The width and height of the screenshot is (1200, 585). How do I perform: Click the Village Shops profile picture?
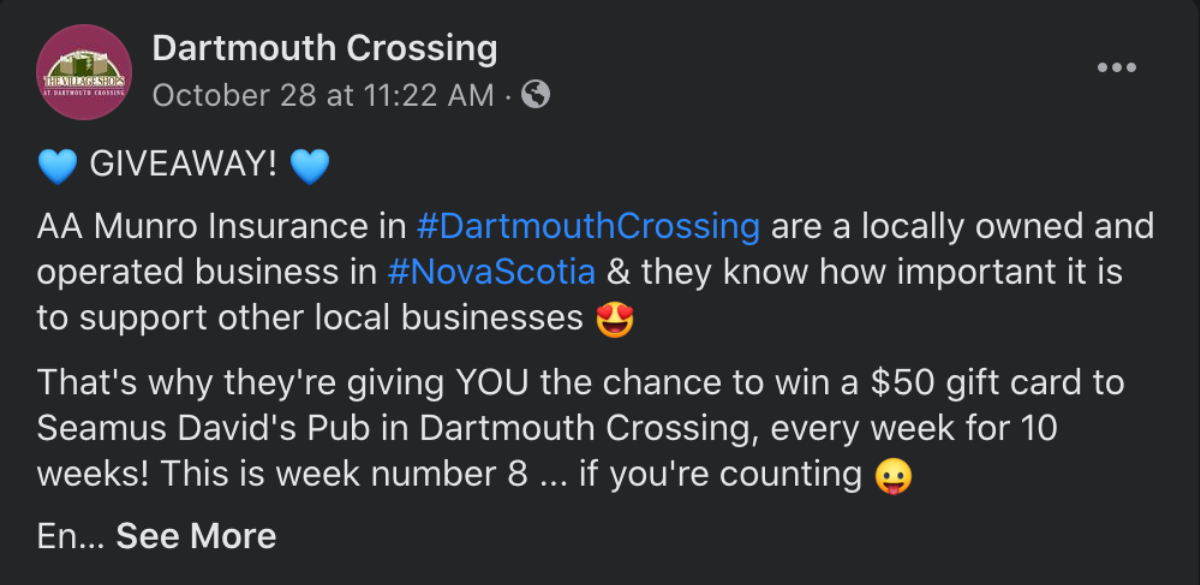pos(84,73)
